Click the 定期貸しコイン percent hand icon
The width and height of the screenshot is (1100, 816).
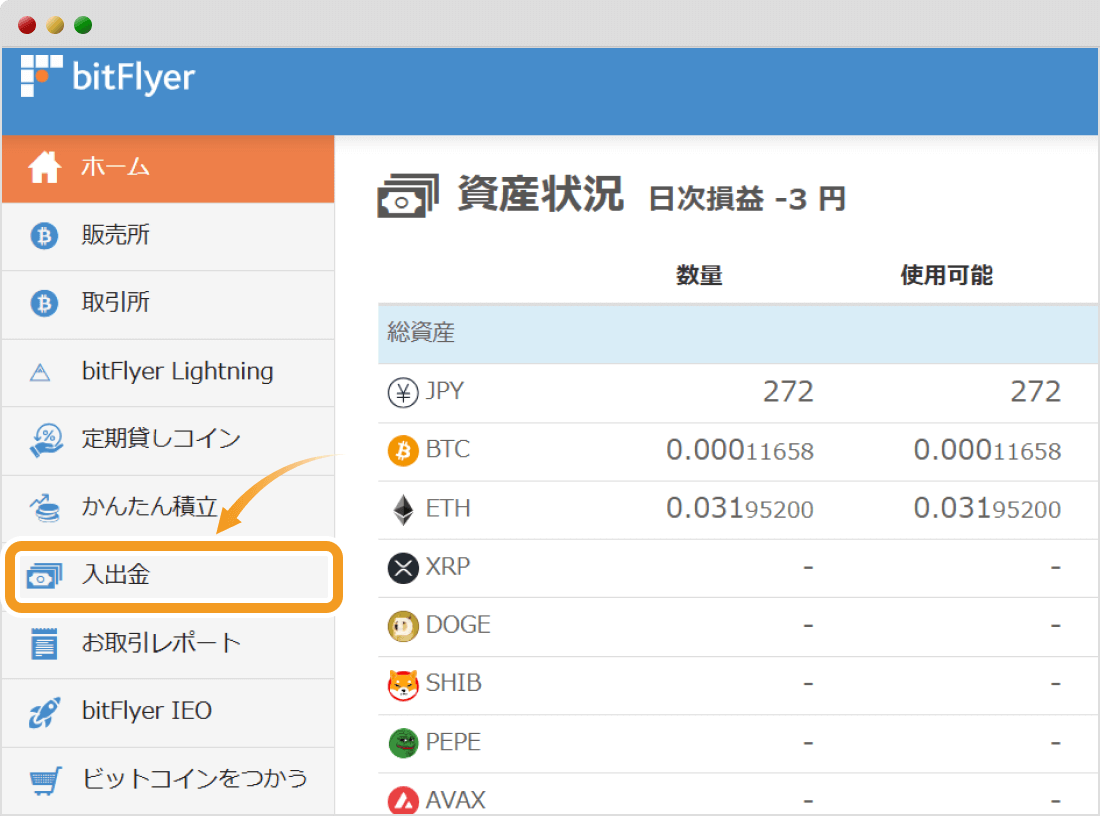pyautogui.click(x=46, y=440)
